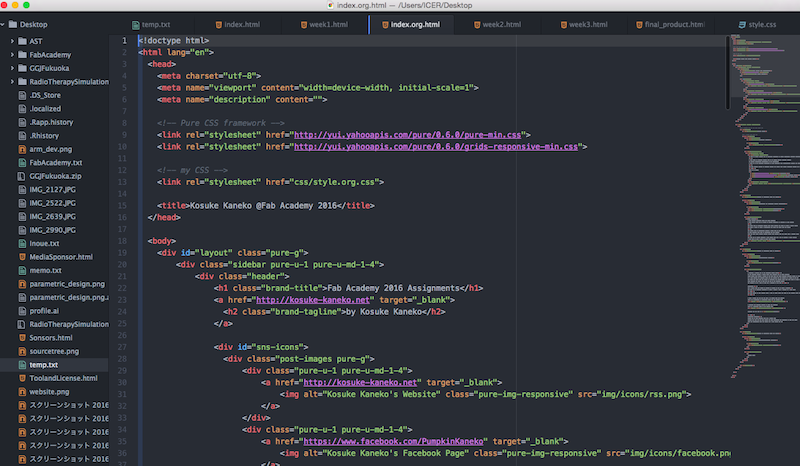Expand the FabAcademy folder
Image resolution: width=800 pixels, height=466 pixels.
[12, 55]
